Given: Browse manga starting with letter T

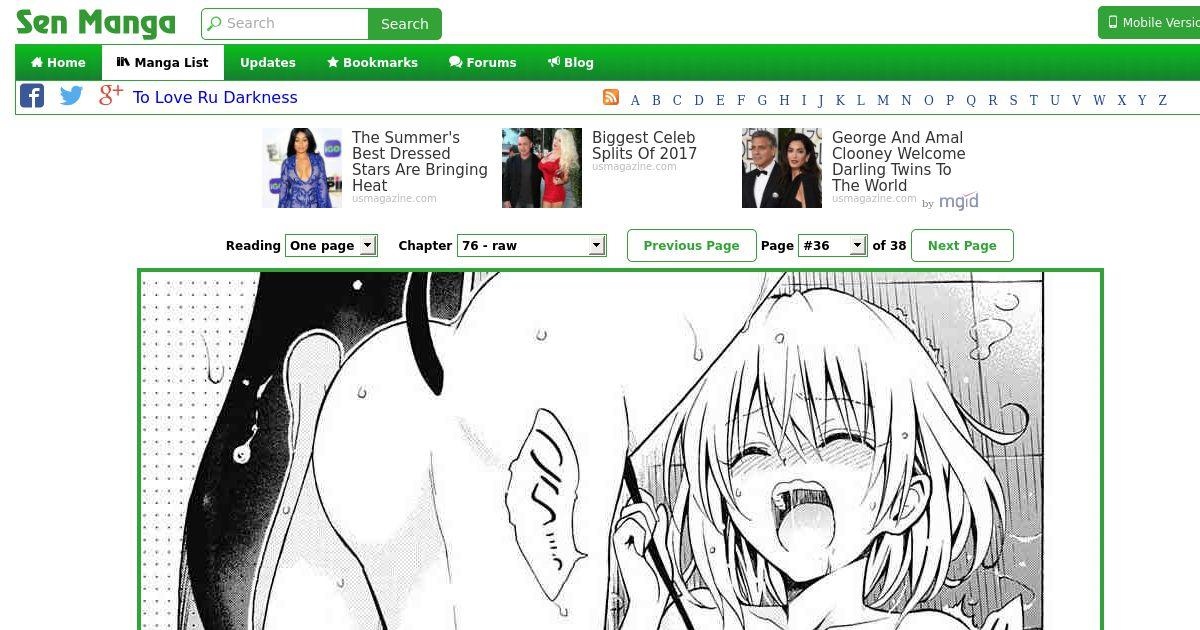Looking at the screenshot, I should tap(1034, 100).
